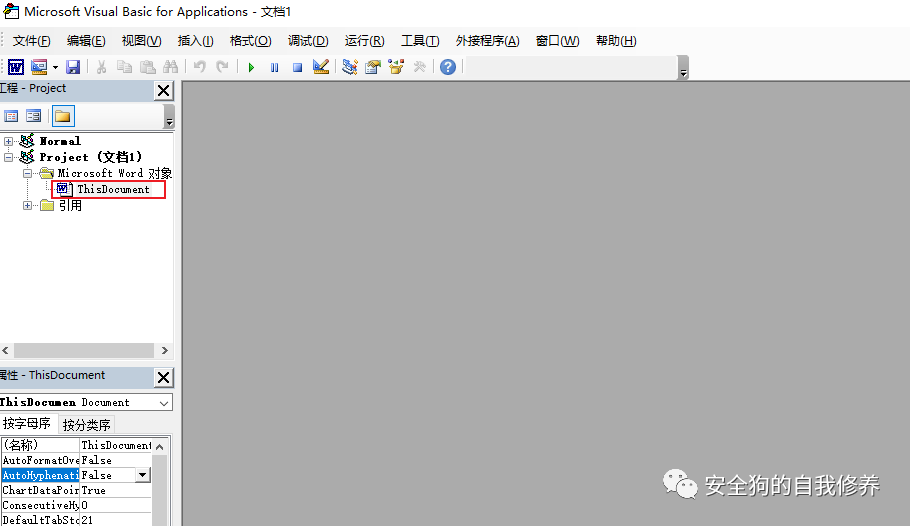Collapse the Microsoft Word 对象 folder

(x=27, y=174)
